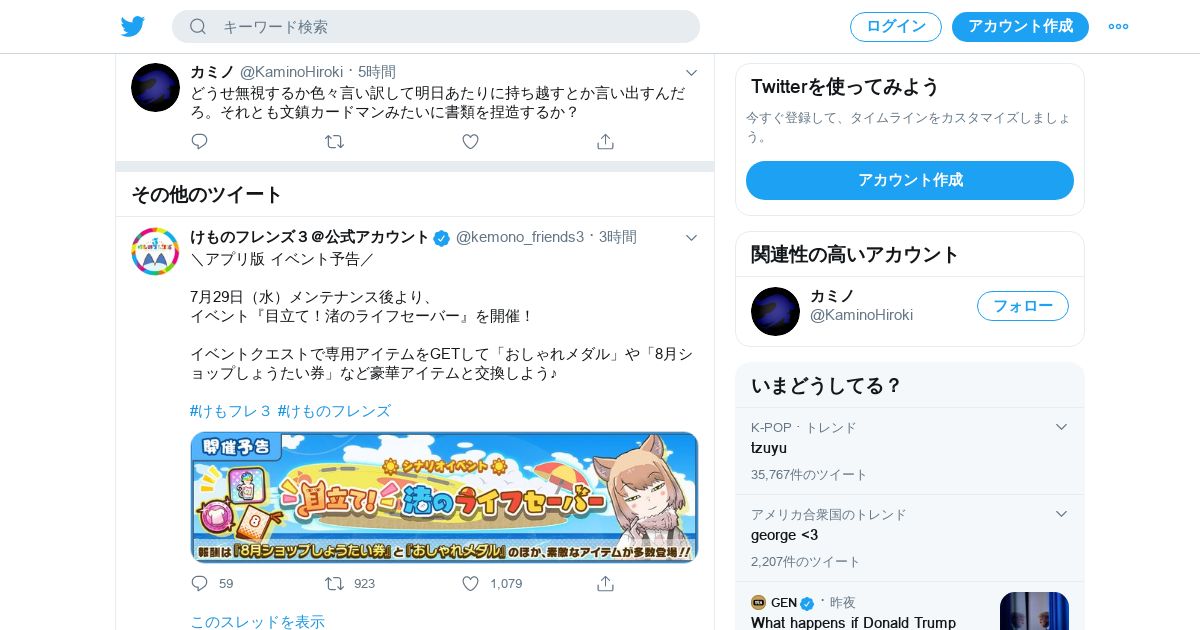Viewport: 1200px width, 630px height.
Task: Like the けものフレンズ３ tweet with 1,079 likes
Action: (470, 583)
